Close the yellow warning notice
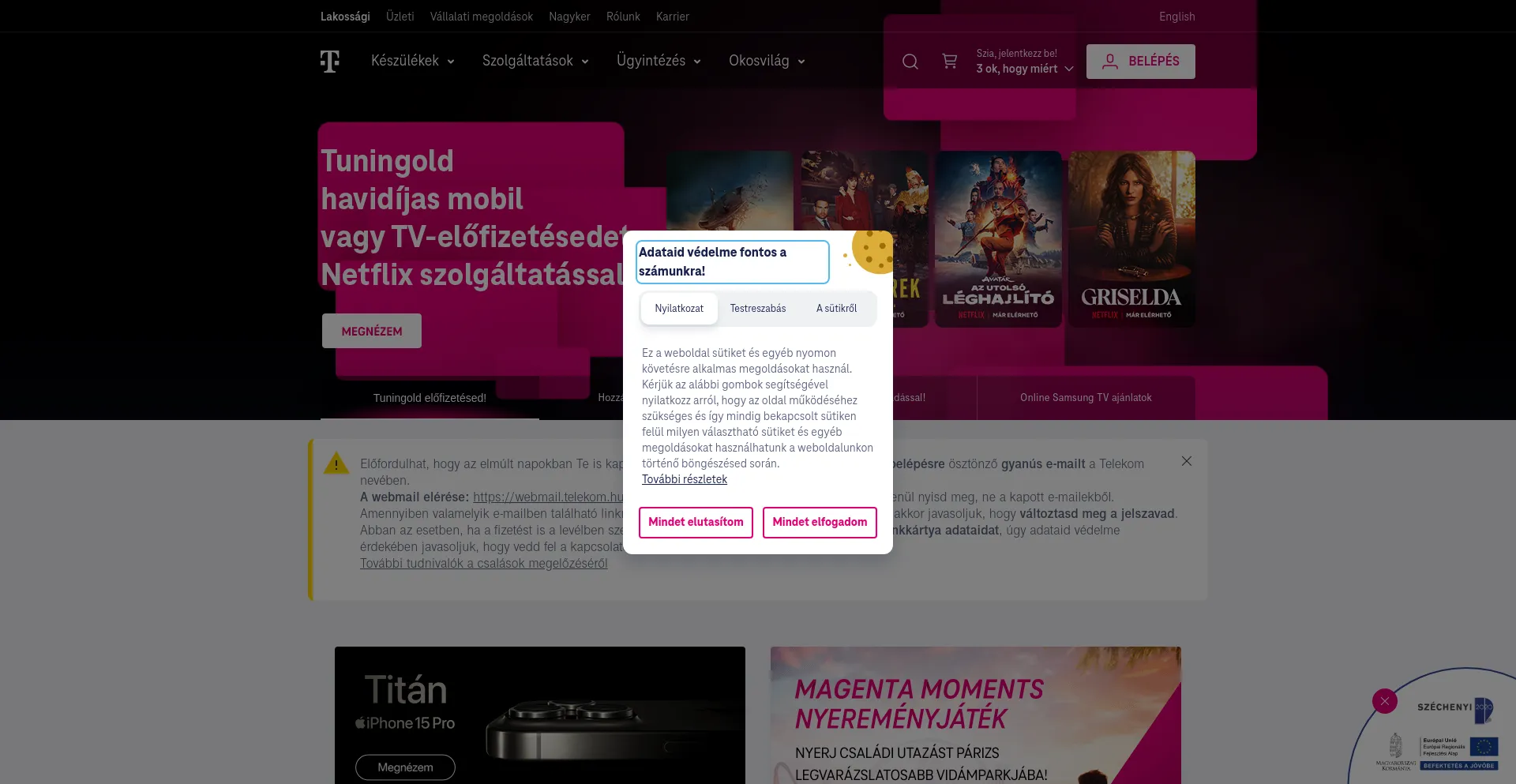 (x=1187, y=461)
